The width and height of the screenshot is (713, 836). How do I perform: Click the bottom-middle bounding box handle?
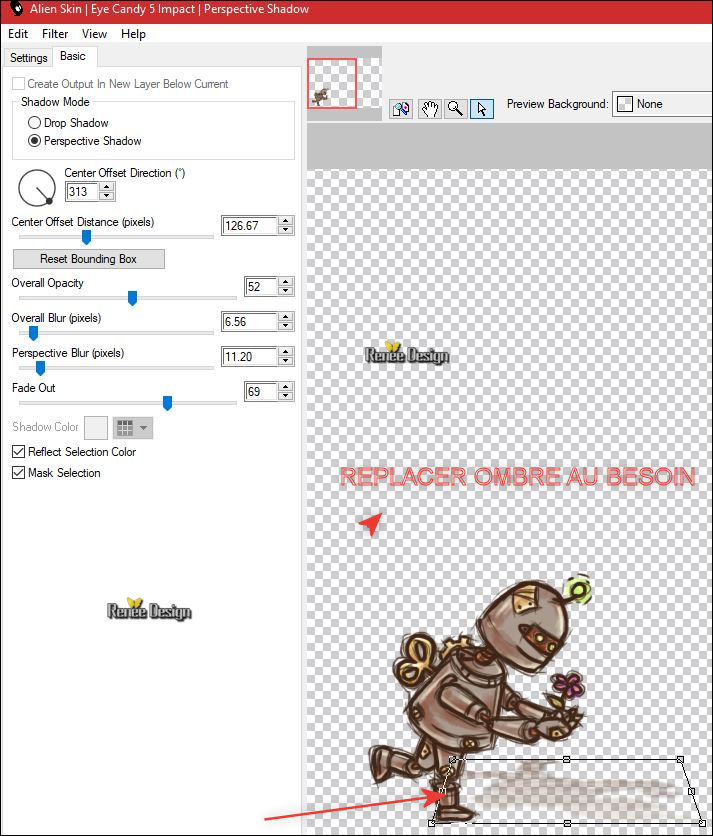click(x=567, y=823)
